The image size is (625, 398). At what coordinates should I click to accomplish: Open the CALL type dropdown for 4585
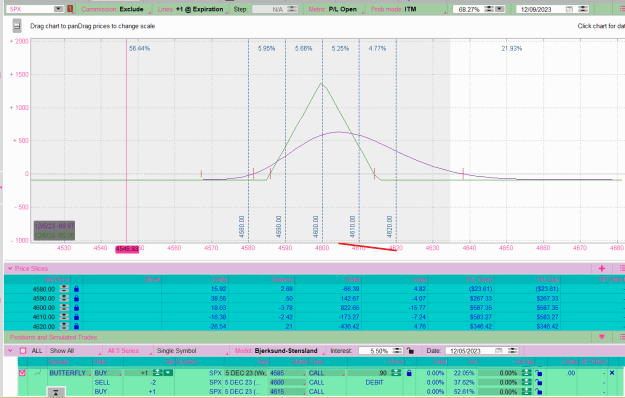[x=326, y=373]
